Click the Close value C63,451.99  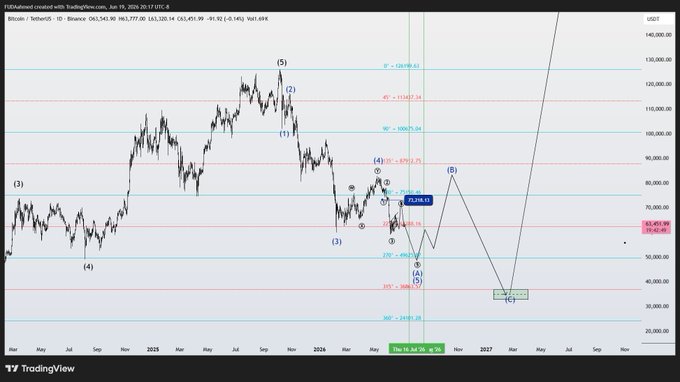(190, 19)
